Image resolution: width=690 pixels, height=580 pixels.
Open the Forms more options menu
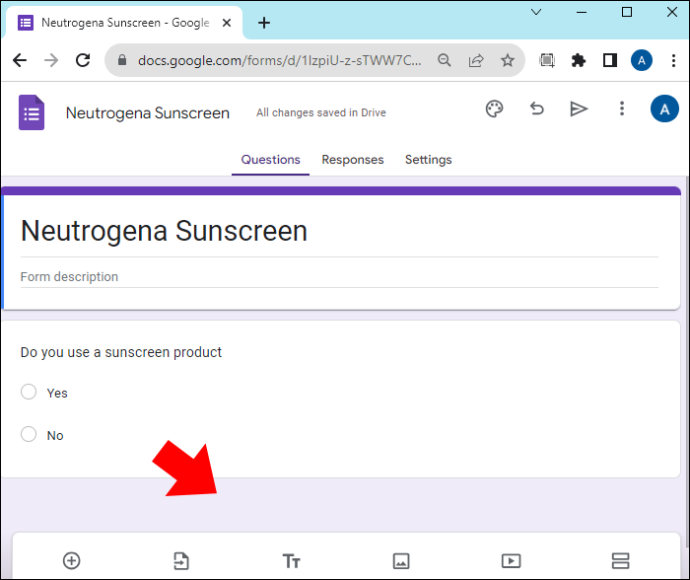[622, 108]
